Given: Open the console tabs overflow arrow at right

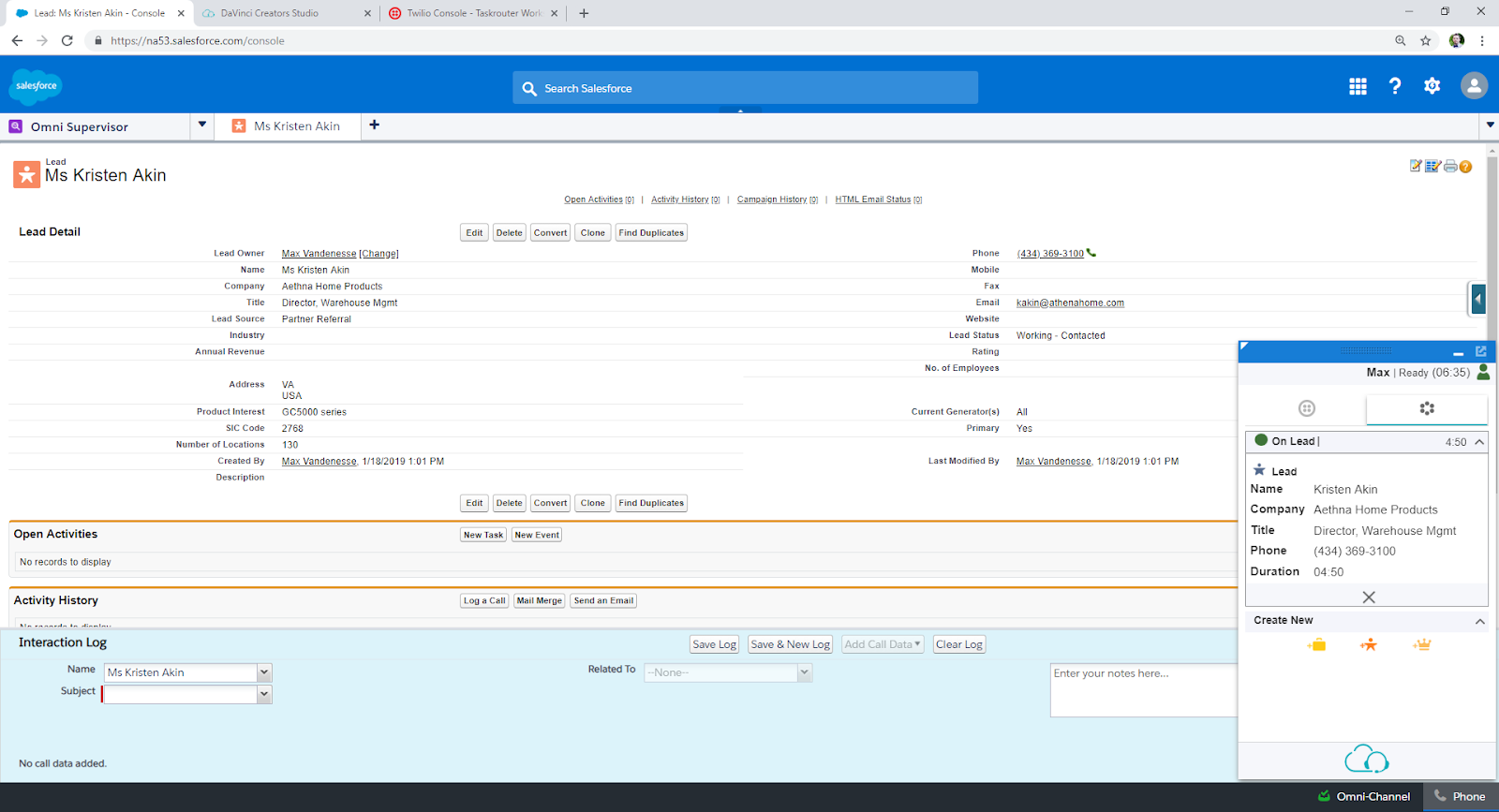Looking at the screenshot, I should click(1490, 125).
